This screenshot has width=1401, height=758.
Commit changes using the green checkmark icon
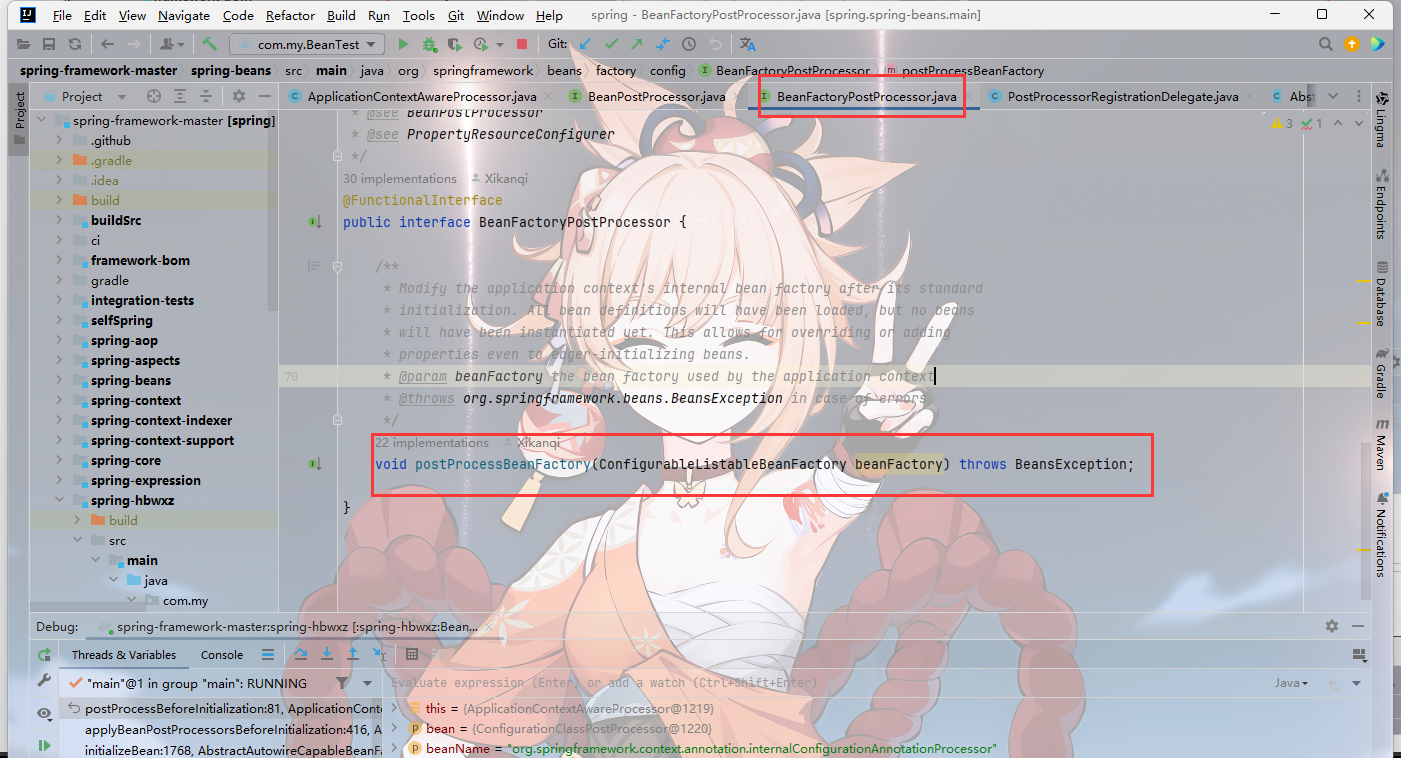(611, 45)
